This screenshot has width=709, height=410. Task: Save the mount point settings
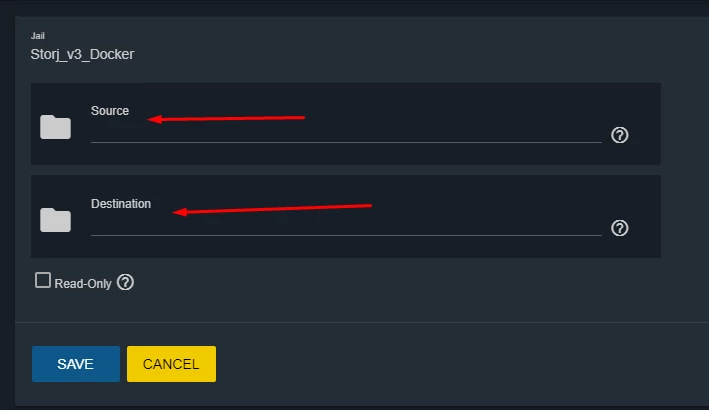coord(76,364)
